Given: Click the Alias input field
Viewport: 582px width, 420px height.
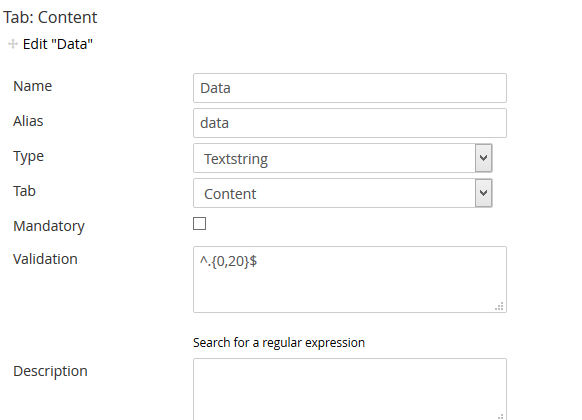Looking at the screenshot, I should 350,123.
